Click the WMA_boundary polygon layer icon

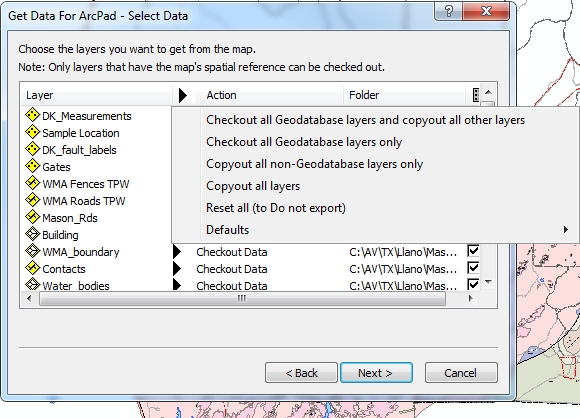tap(33, 251)
